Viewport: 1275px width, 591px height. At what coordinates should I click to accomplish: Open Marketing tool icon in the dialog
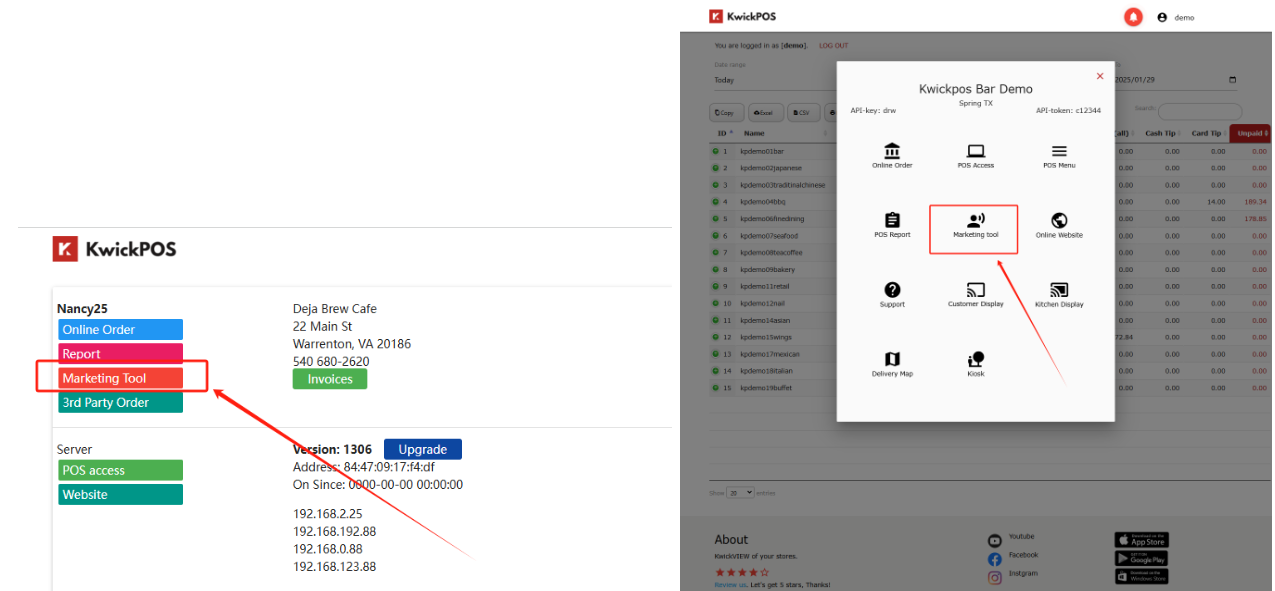click(x=975, y=220)
